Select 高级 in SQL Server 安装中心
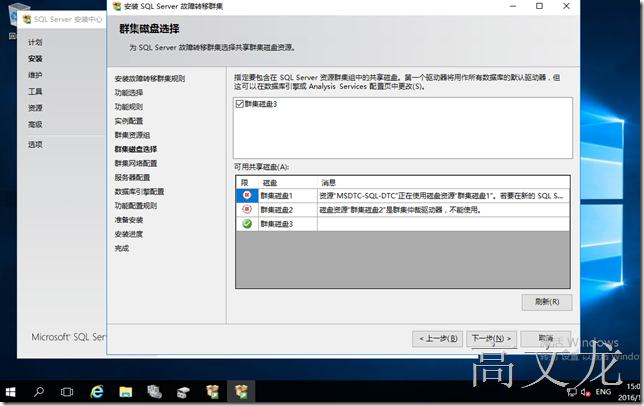 [x=35, y=124]
